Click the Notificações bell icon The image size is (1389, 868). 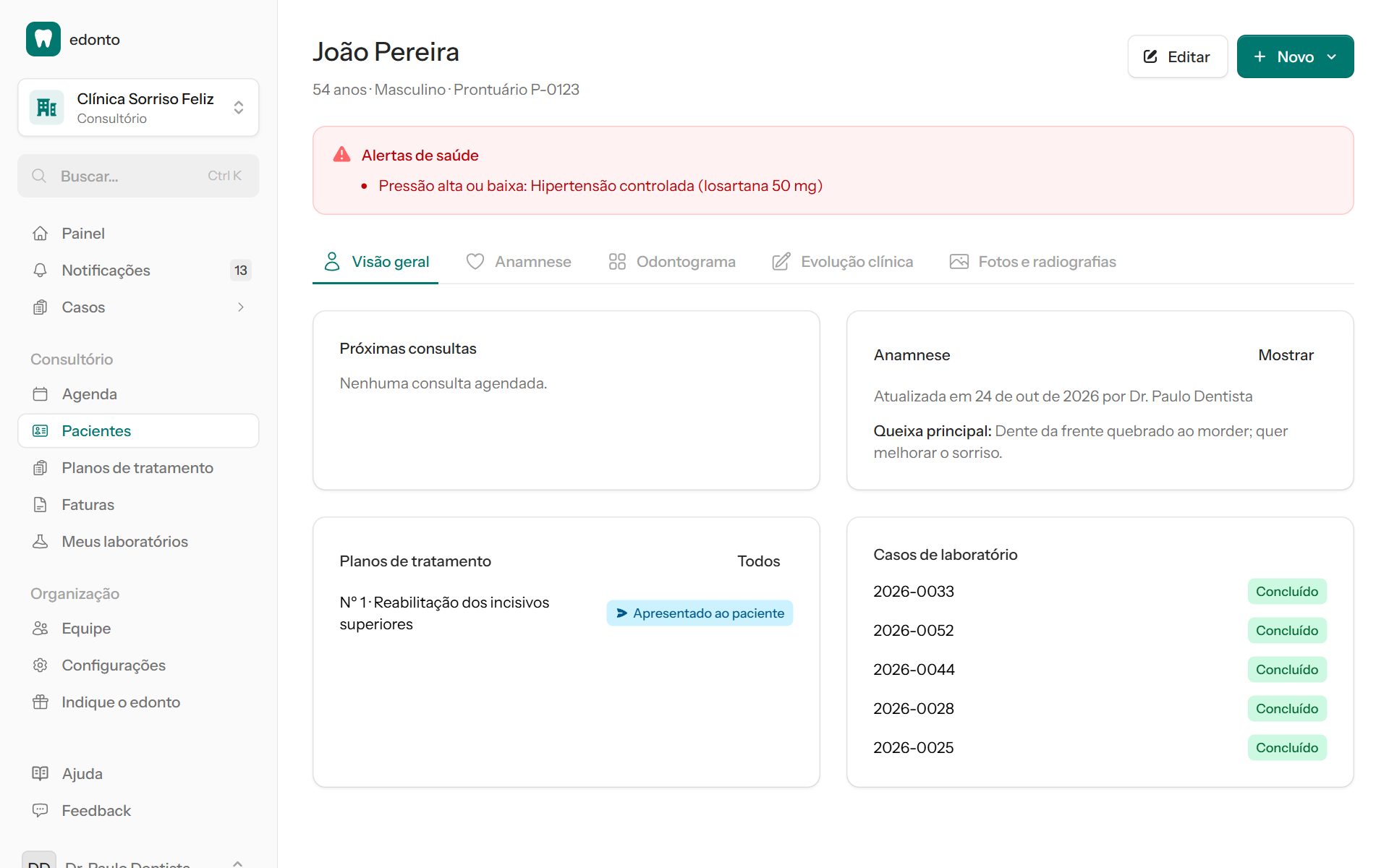pos(41,271)
